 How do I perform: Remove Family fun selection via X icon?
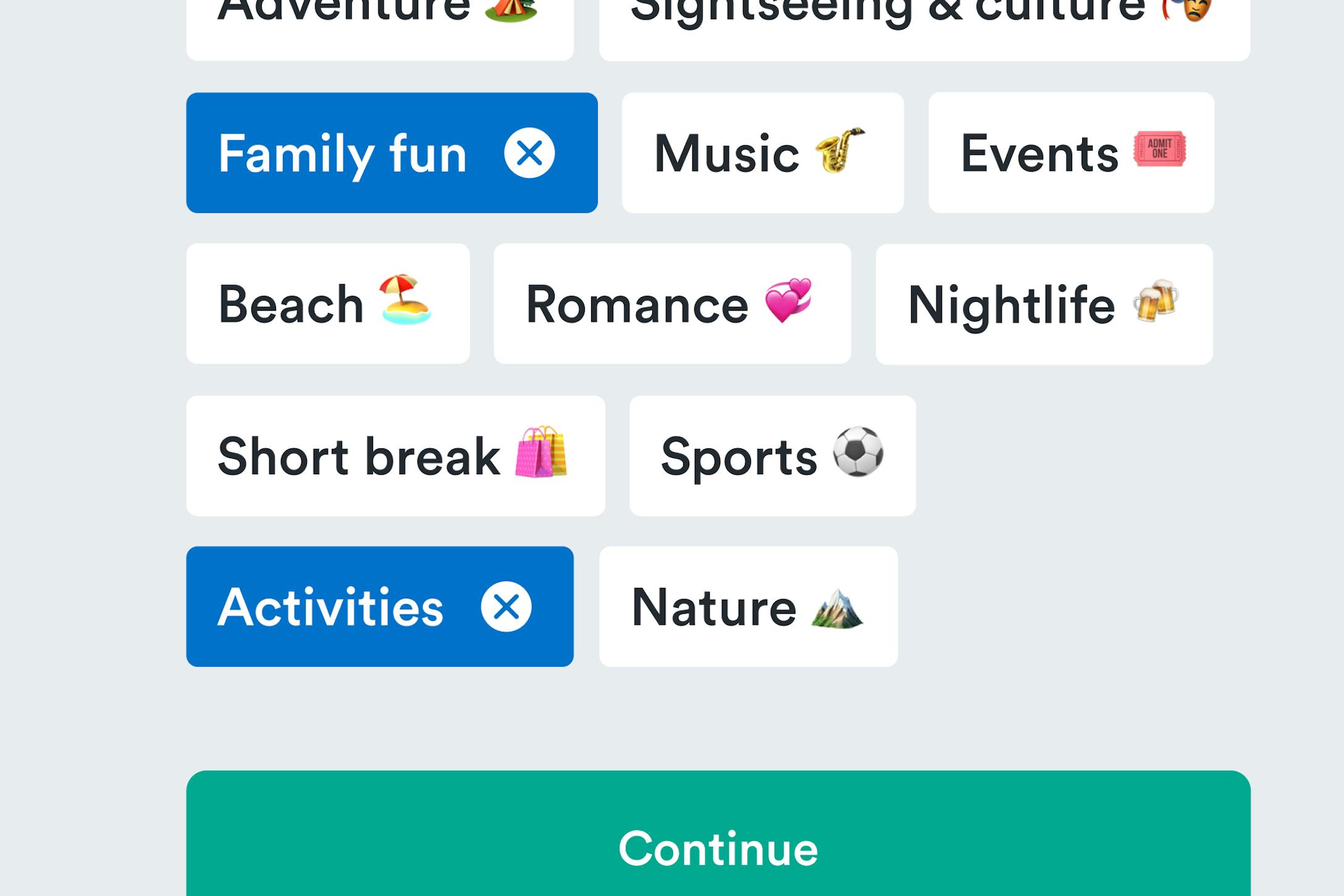coord(529,153)
